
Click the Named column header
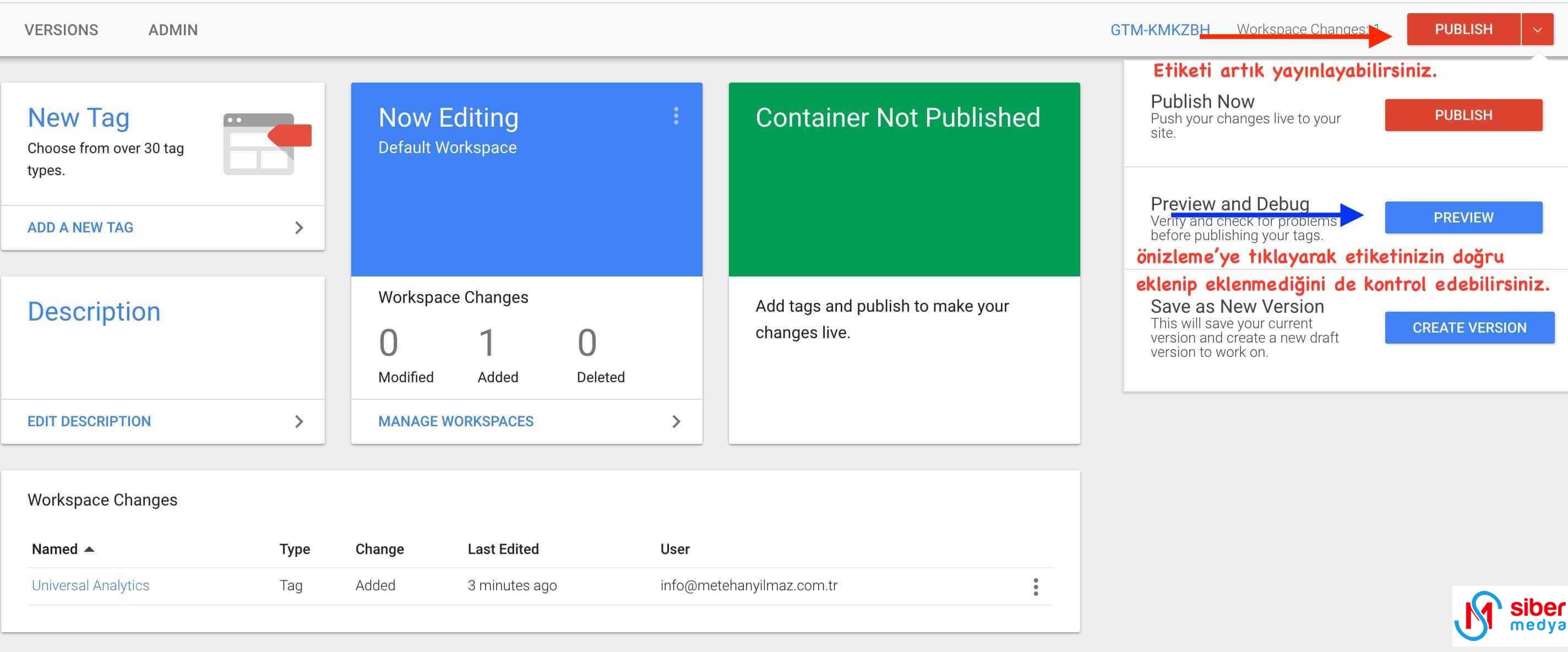(x=54, y=549)
